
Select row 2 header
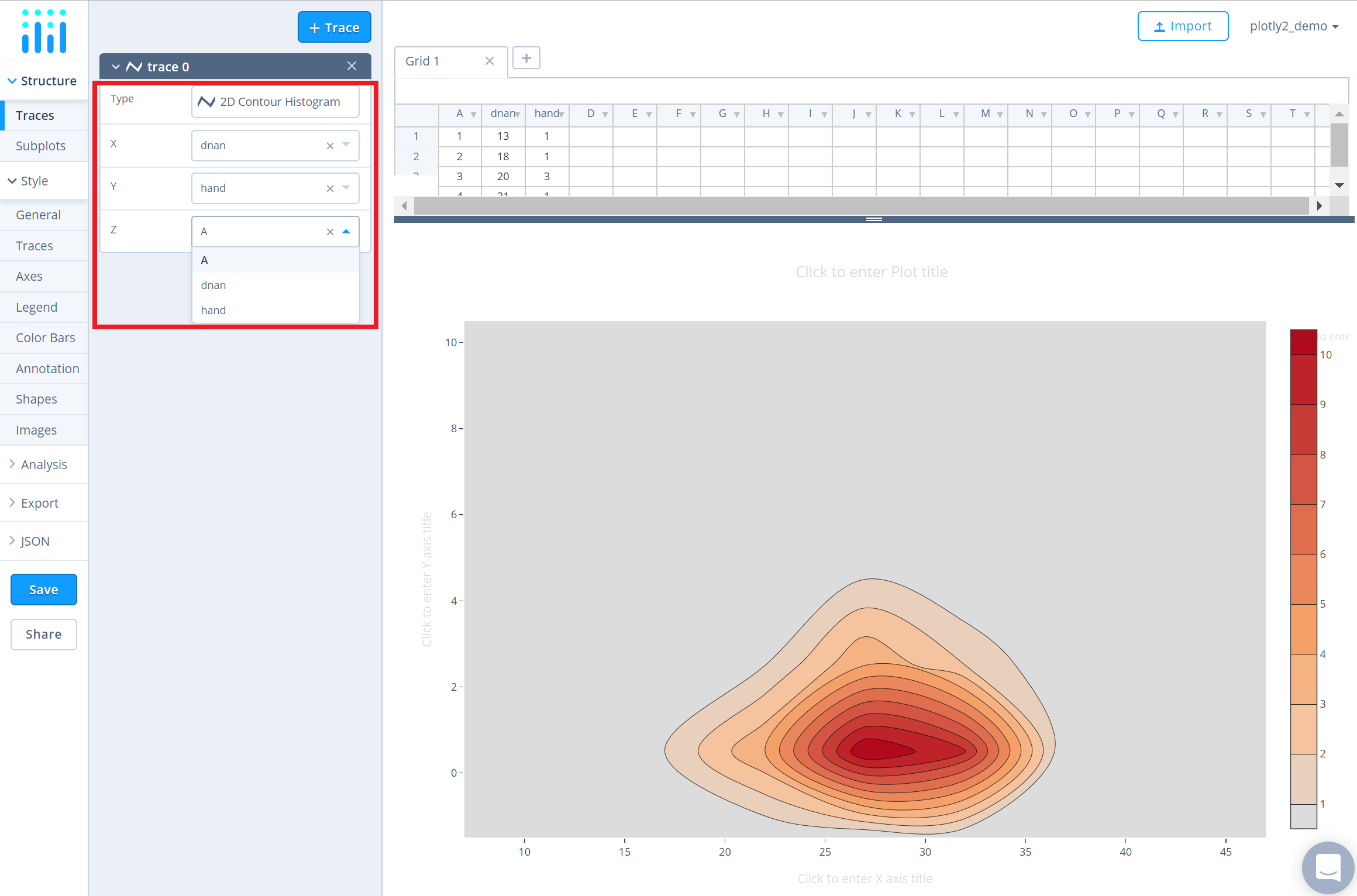tap(416, 156)
